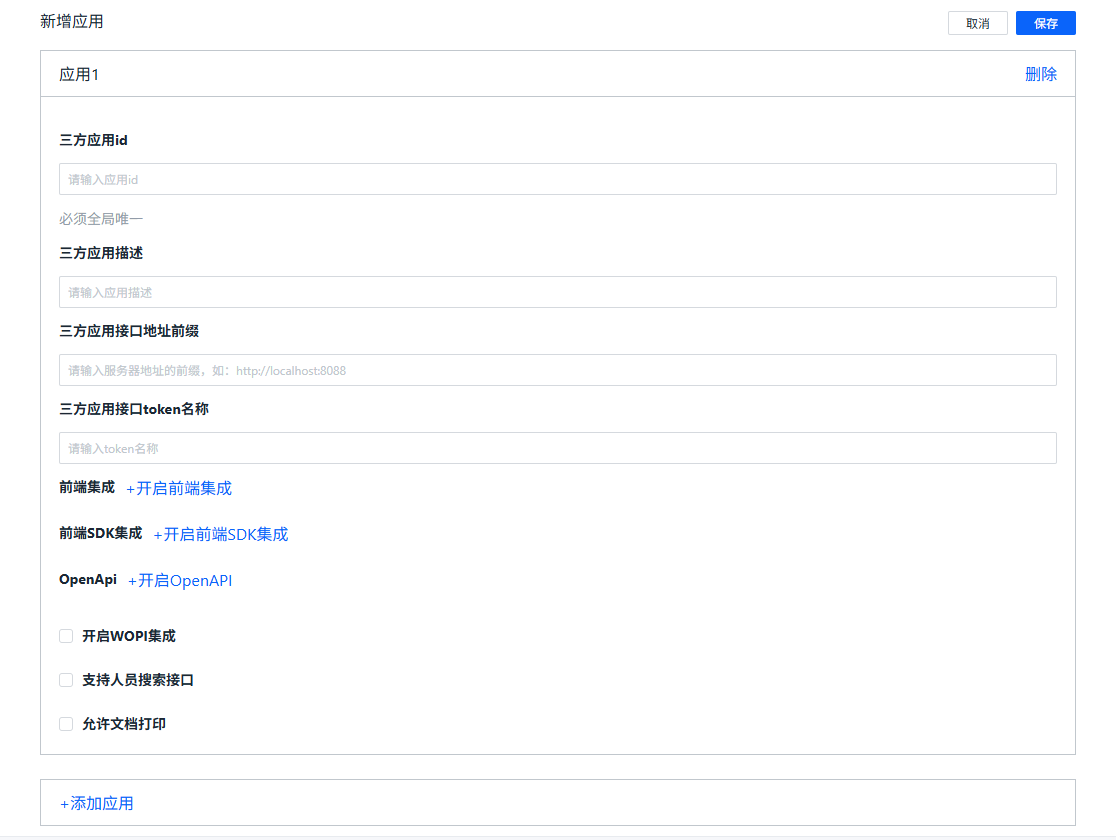Viewport: 1116px width, 840px height.
Task: Check the 支持人员搜索接口 option
Action: pyautogui.click(x=65, y=679)
